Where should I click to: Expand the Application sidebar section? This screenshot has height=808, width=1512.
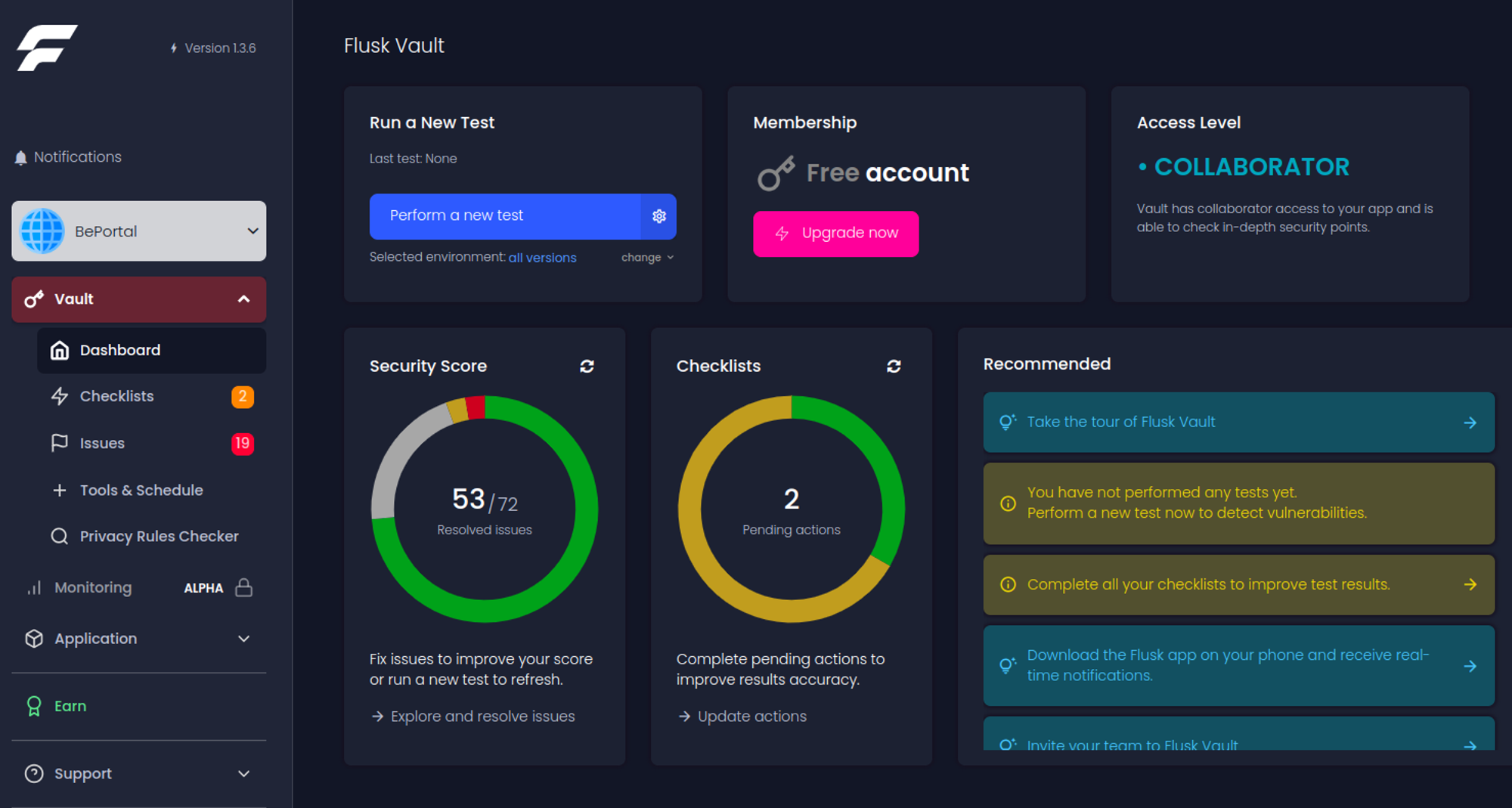pyautogui.click(x=243, y=639)
